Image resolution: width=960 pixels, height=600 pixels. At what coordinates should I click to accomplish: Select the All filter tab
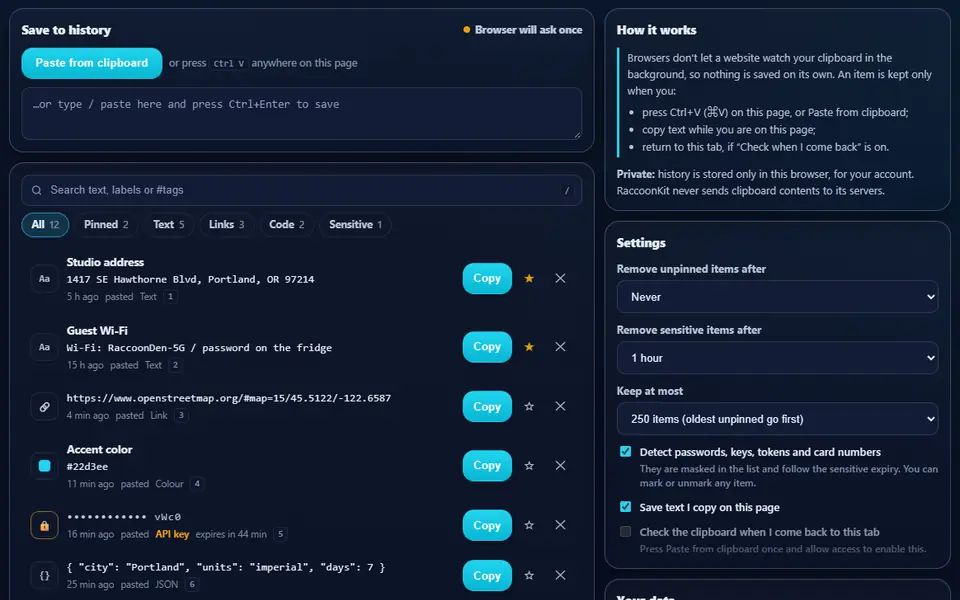(45, 225)
